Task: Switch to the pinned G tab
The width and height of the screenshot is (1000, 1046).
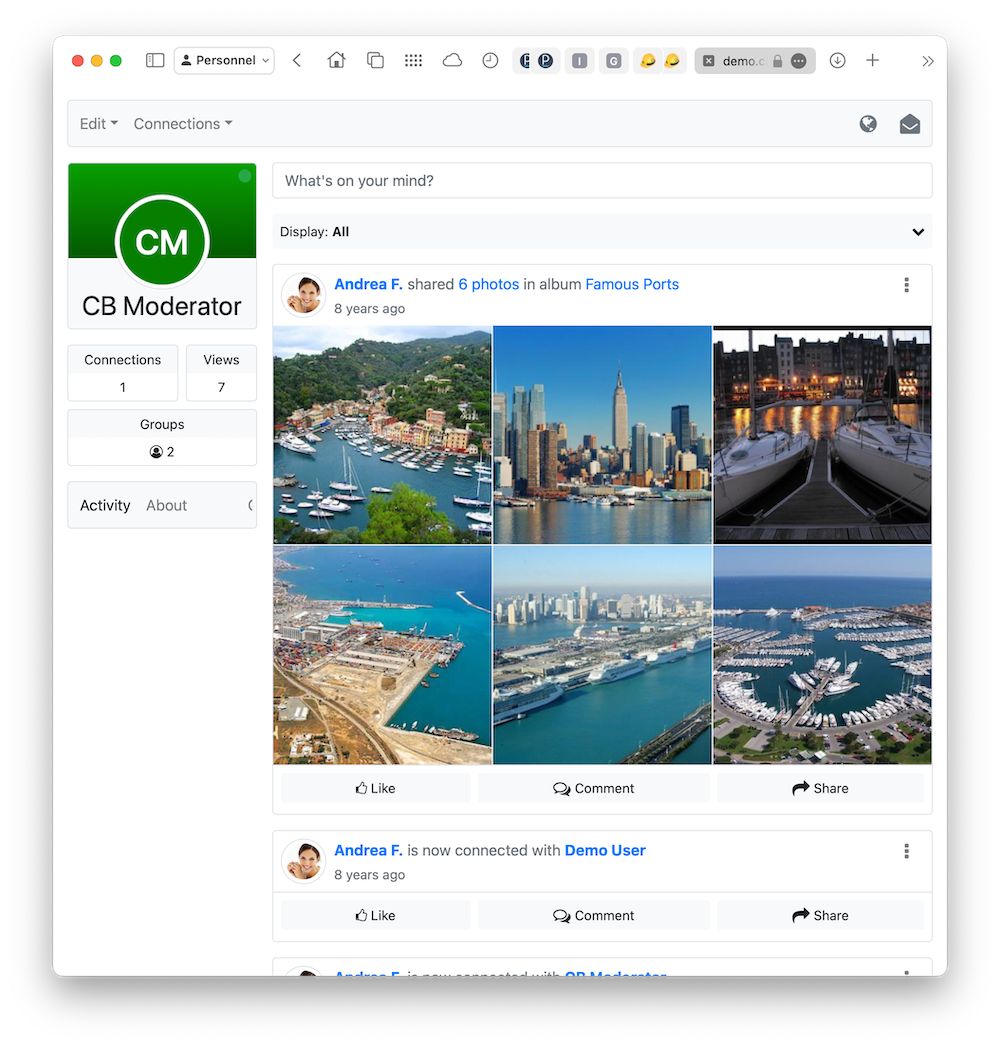Action: (614, 61)
